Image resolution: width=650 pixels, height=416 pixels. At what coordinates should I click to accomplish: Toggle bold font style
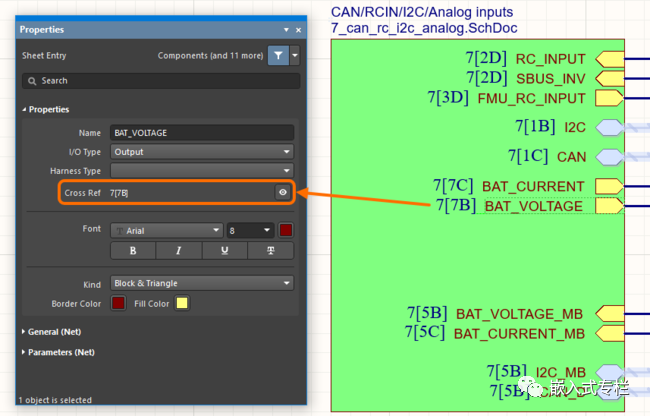click(133, 251)
